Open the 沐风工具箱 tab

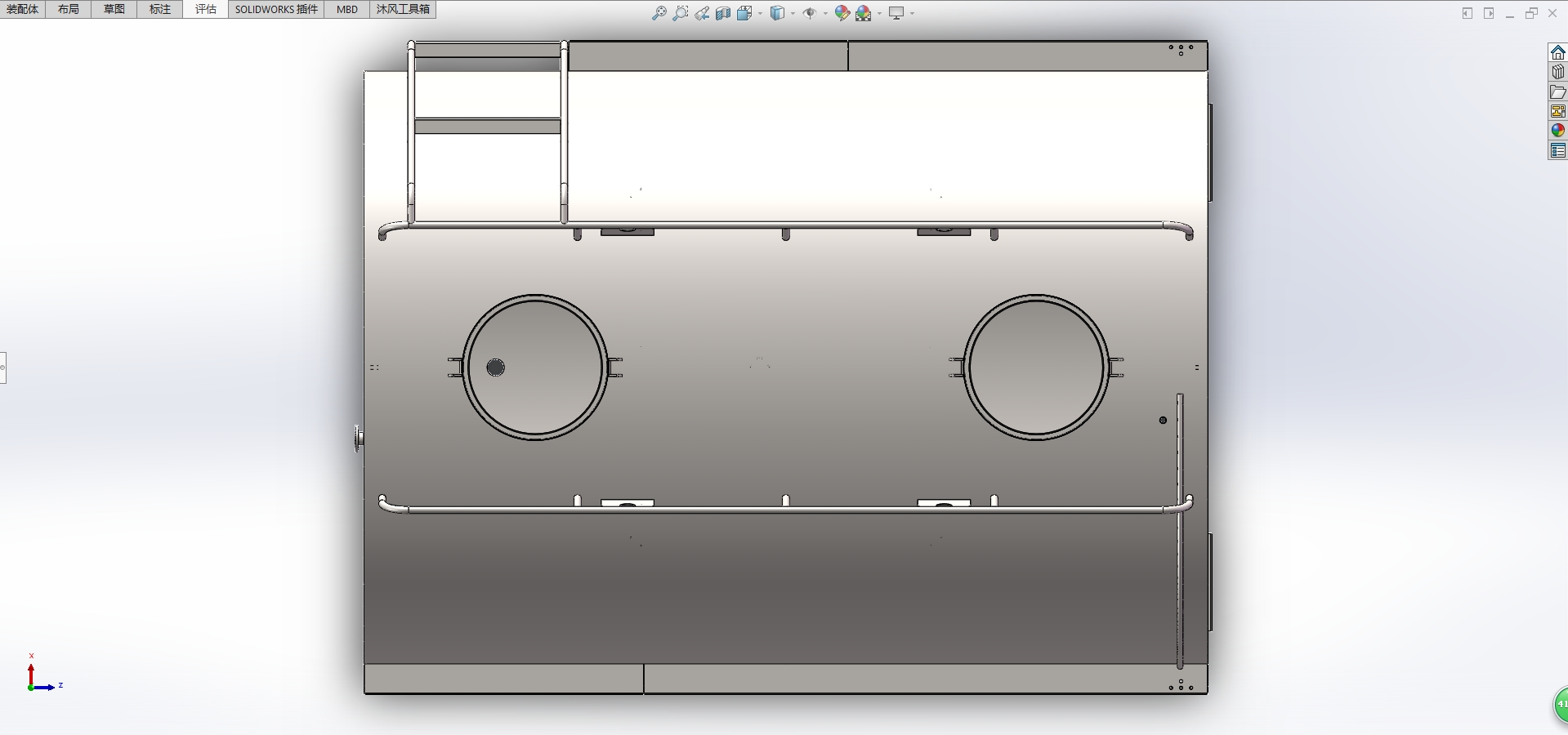pyautogui.click(x=403, y=9)
